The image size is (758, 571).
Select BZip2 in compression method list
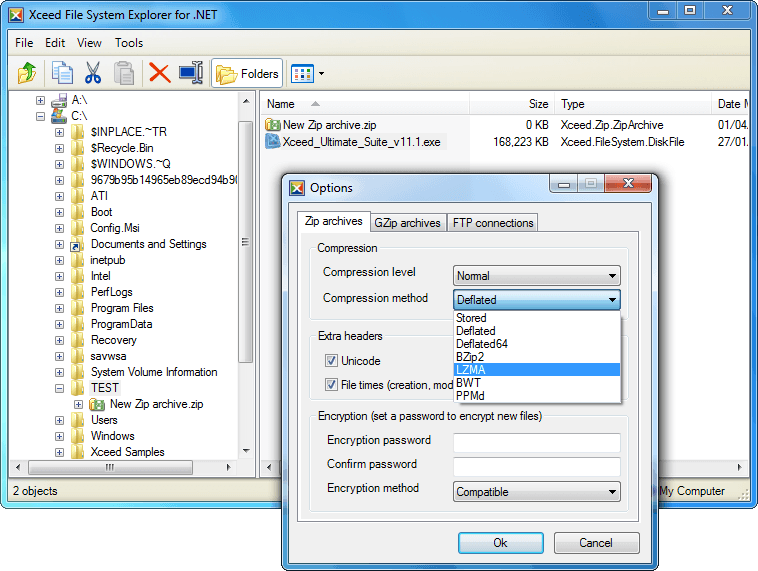(x=537, y=357)
